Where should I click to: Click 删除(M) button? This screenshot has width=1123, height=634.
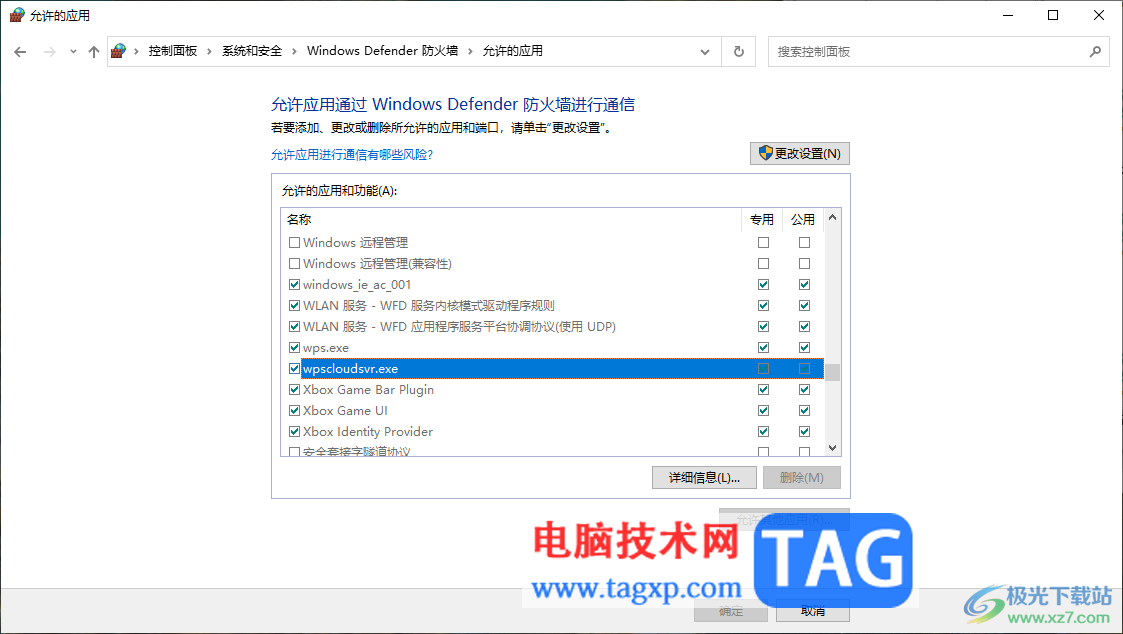(x=801, y=478)
